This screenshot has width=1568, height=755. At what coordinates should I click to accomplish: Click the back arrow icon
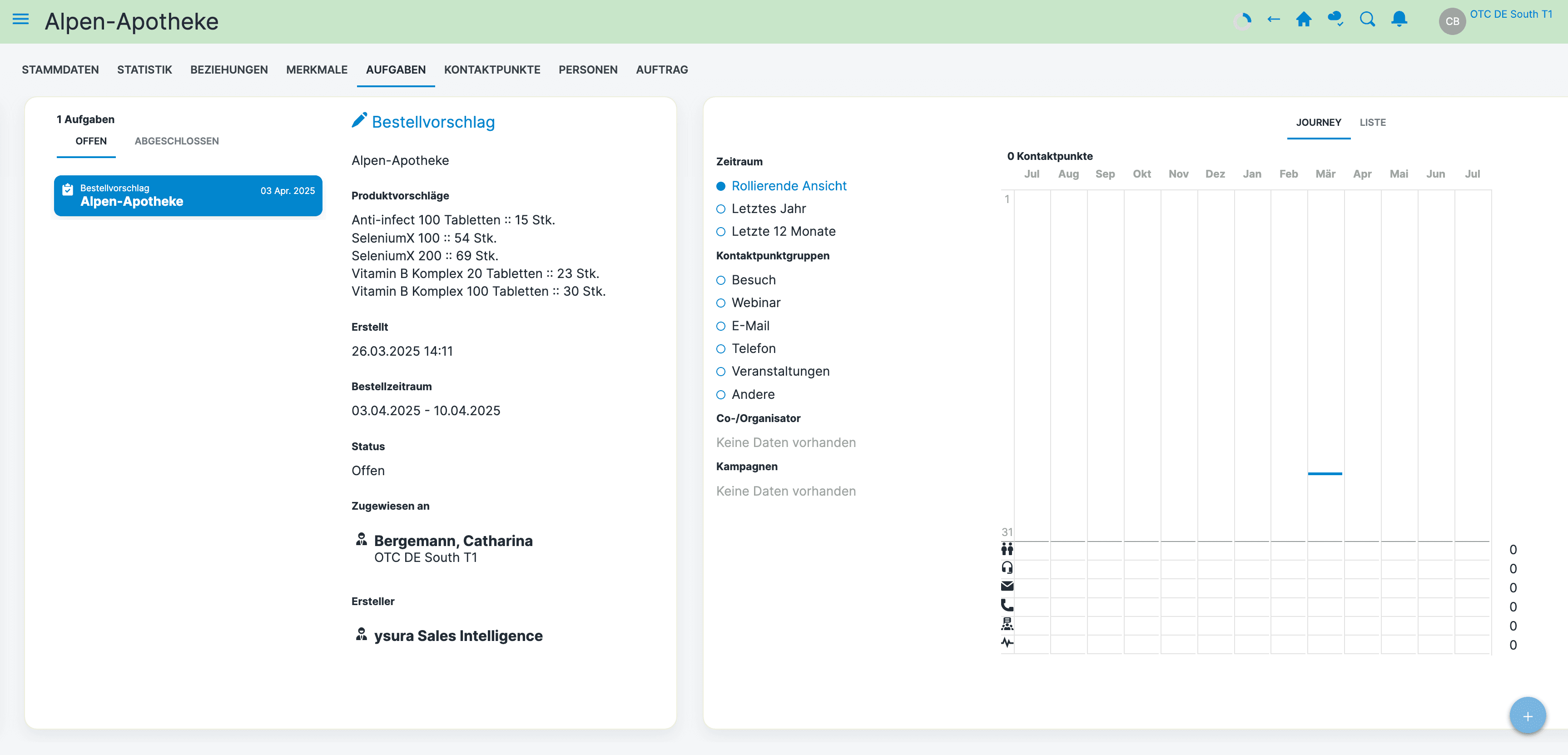click(1273, 20)
